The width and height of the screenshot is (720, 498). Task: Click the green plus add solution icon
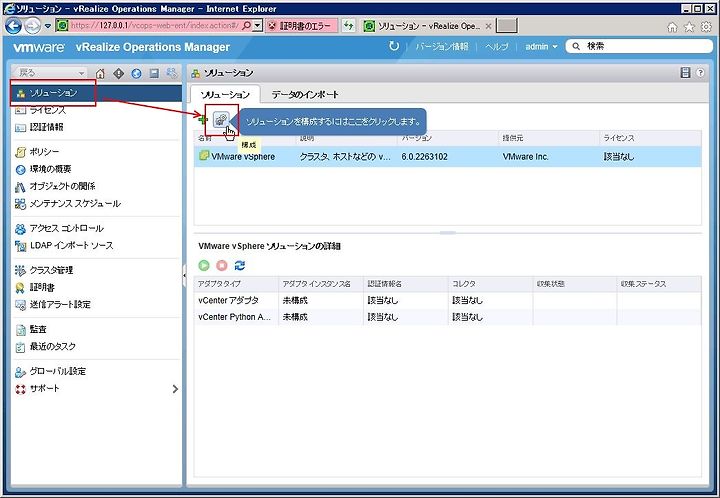point(202,120)
